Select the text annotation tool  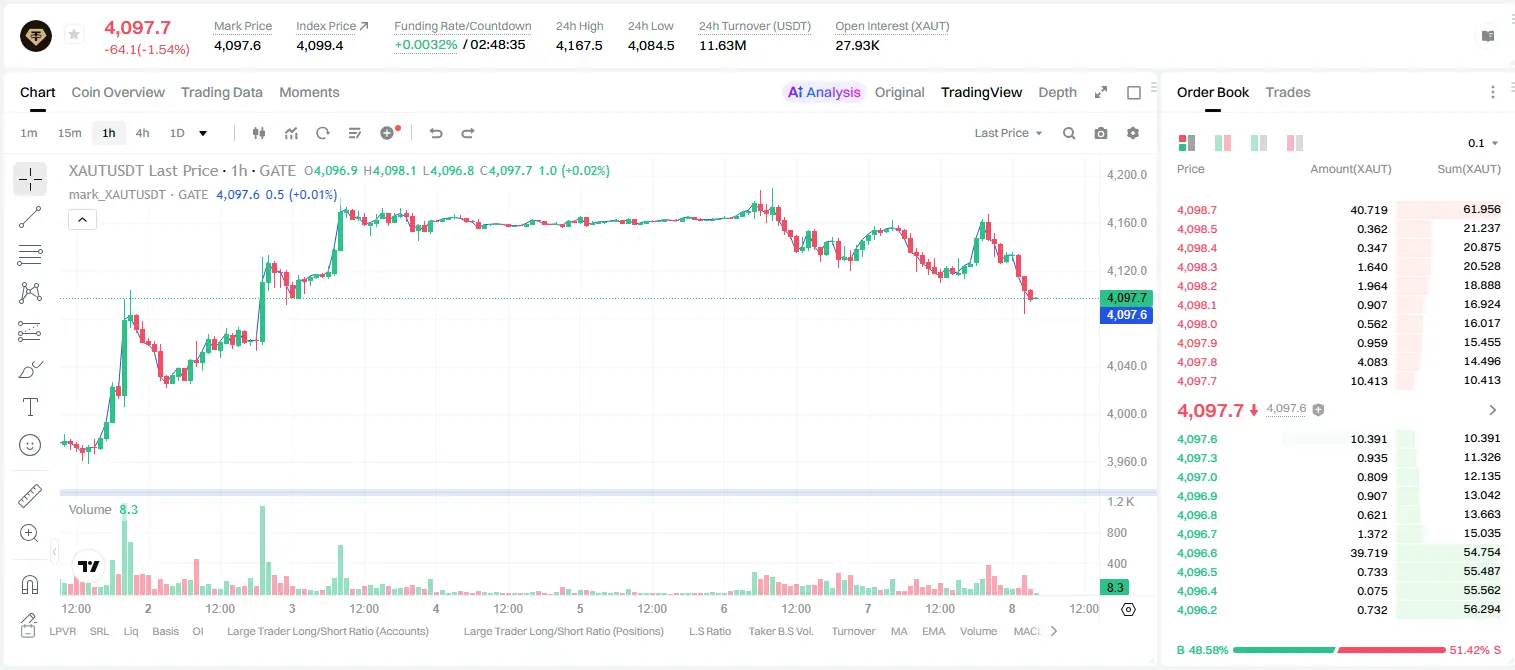pyautogui.click(x=30, y=407)
